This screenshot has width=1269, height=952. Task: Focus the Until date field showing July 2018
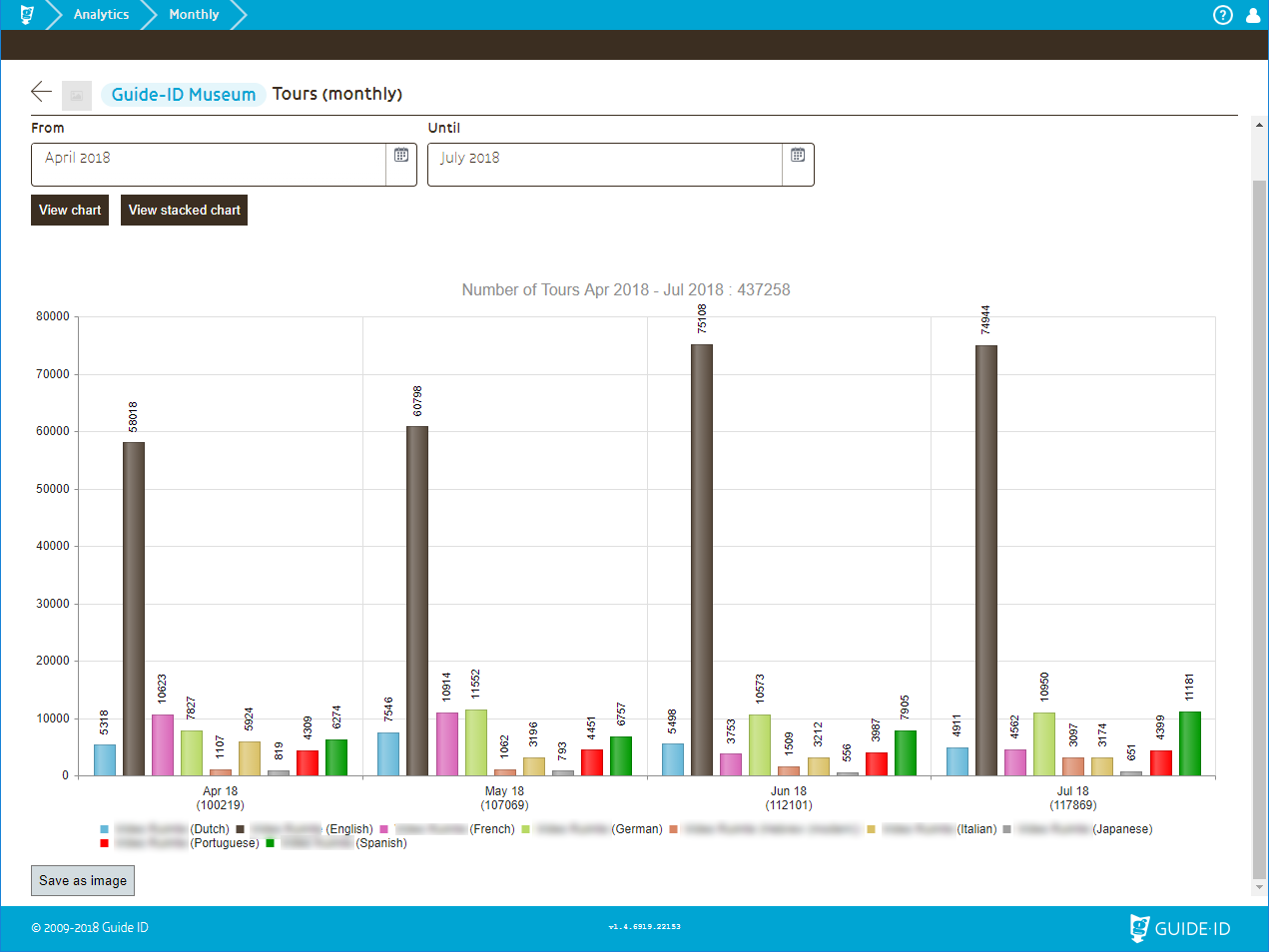[x=605, y=165]
